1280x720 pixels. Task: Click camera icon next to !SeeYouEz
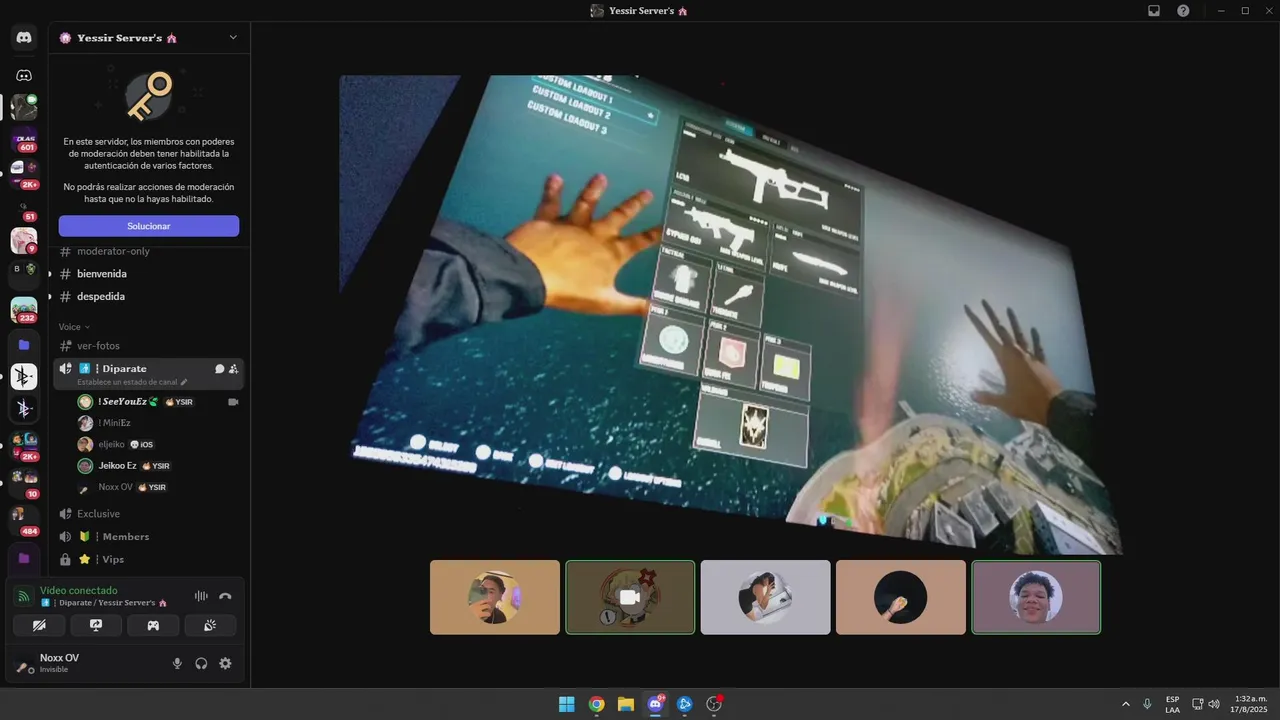pos(233,401)
